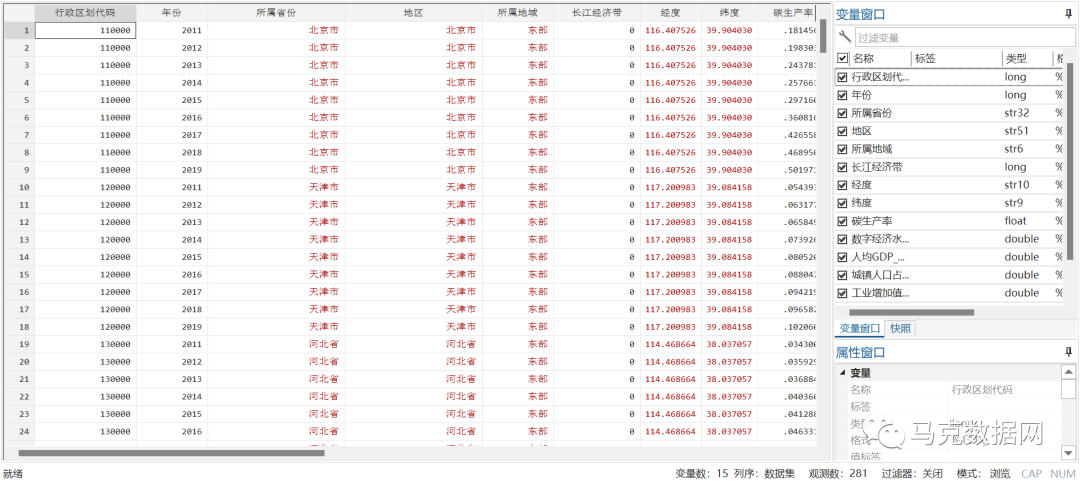
Task: Uncheck the 纬度 variable checkbox
Action: point(842,203)
